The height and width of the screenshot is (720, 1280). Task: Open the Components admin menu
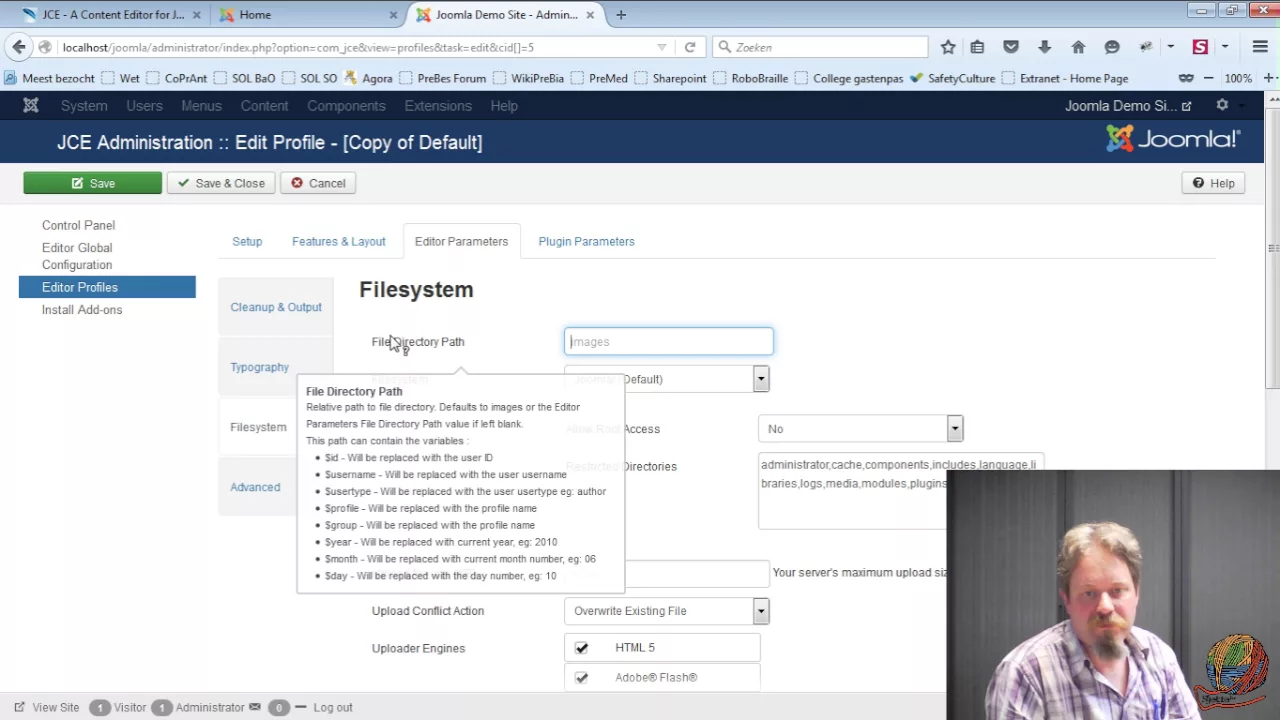346,105
